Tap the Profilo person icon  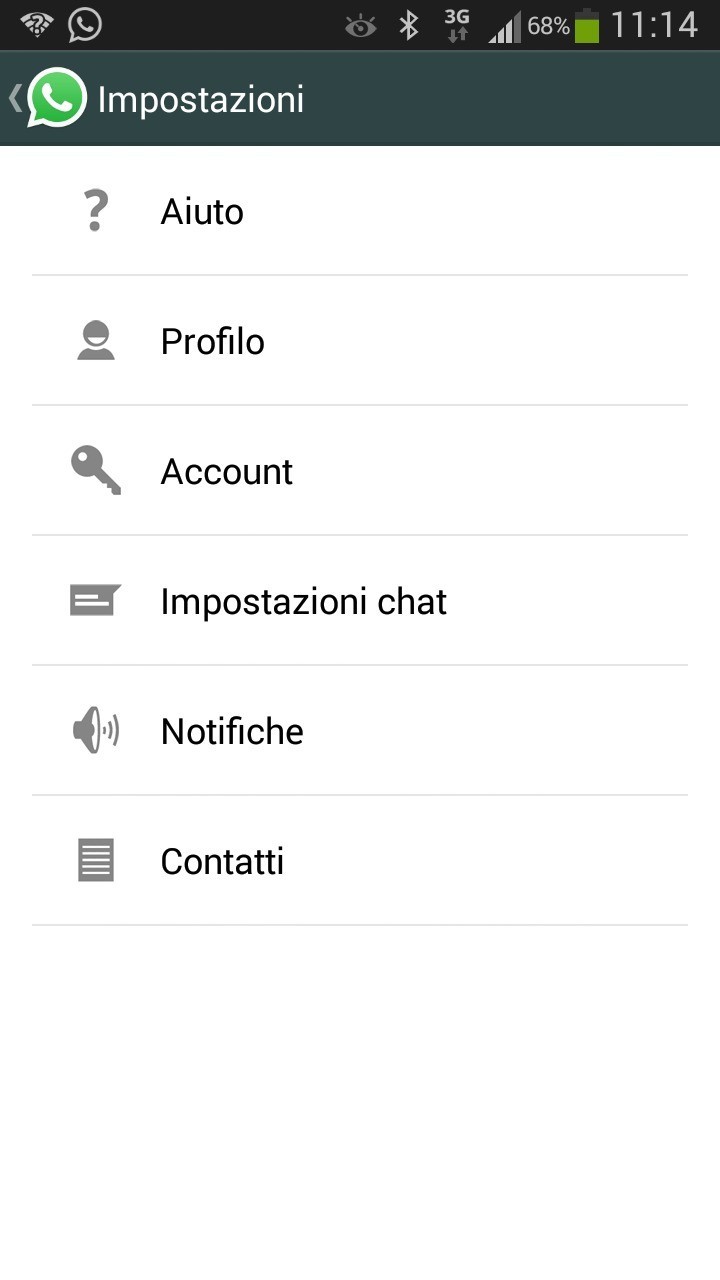click(96, 341)
